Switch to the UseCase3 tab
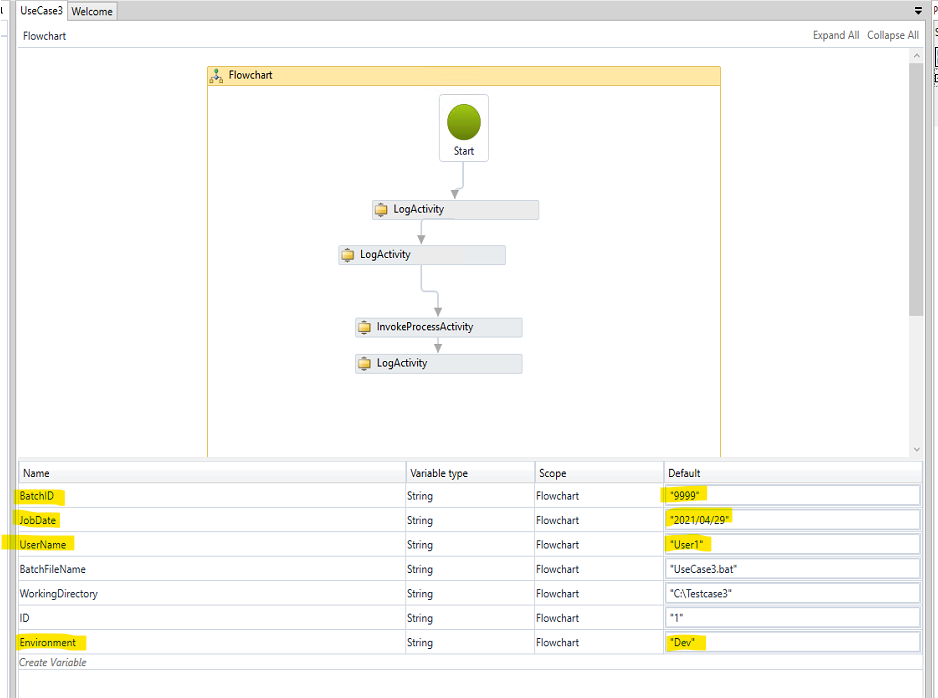The width and height of the screenshot is (938, 698). (41, 11)
